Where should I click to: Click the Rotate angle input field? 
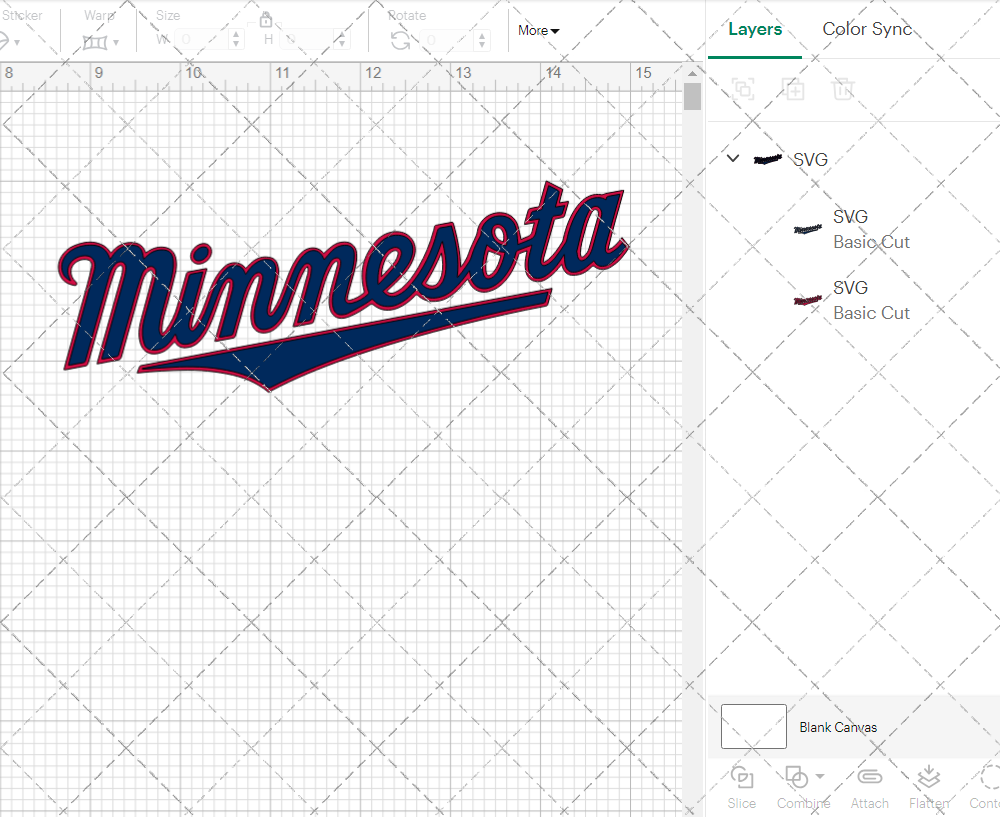point(448,40)
